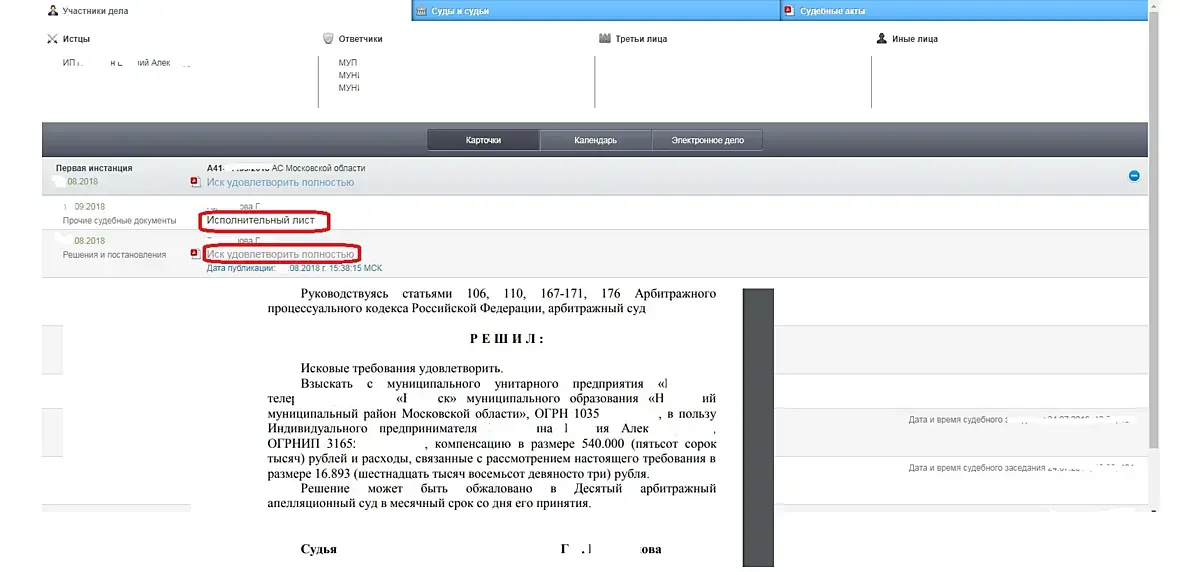
Task: Click the Истцы heading
Action: [75, 38]
